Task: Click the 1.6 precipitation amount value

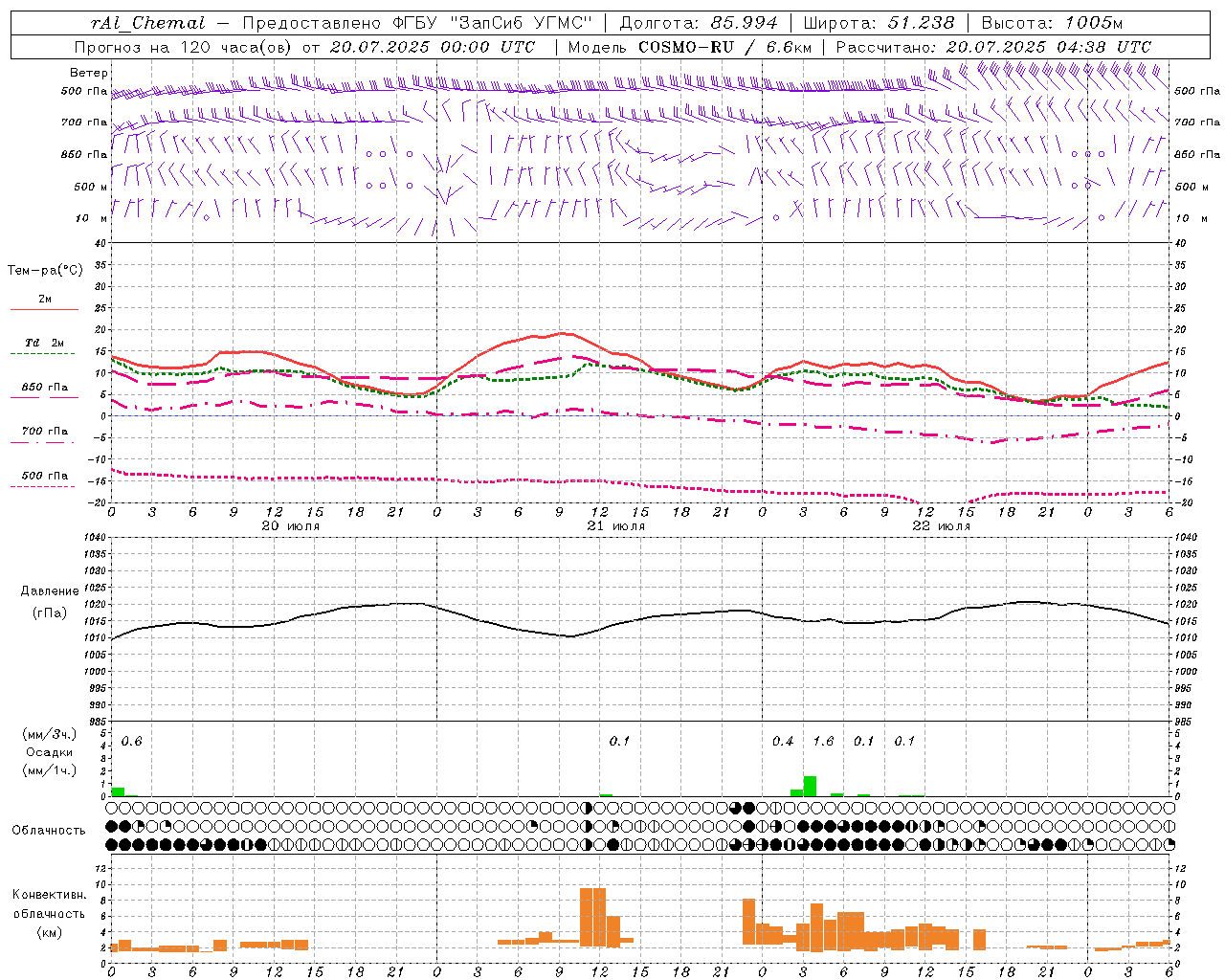Action: (823, 742)
